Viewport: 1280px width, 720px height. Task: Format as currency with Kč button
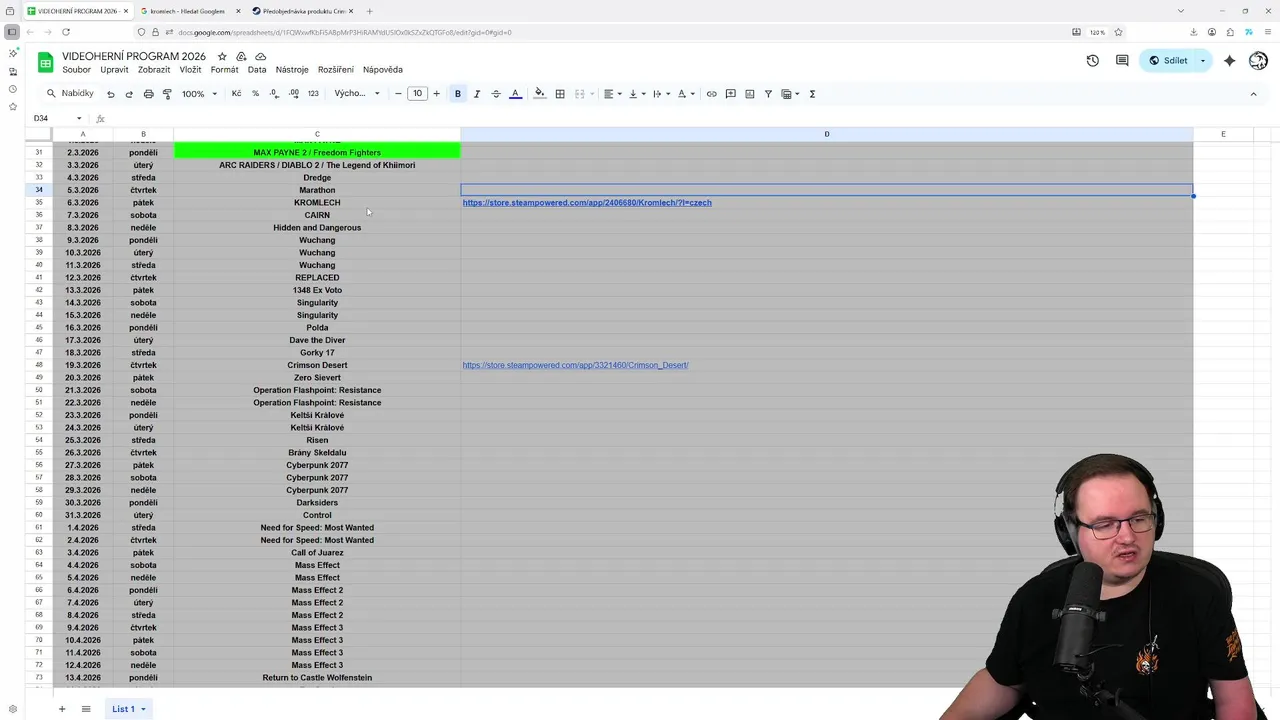[x=237, y=94]
